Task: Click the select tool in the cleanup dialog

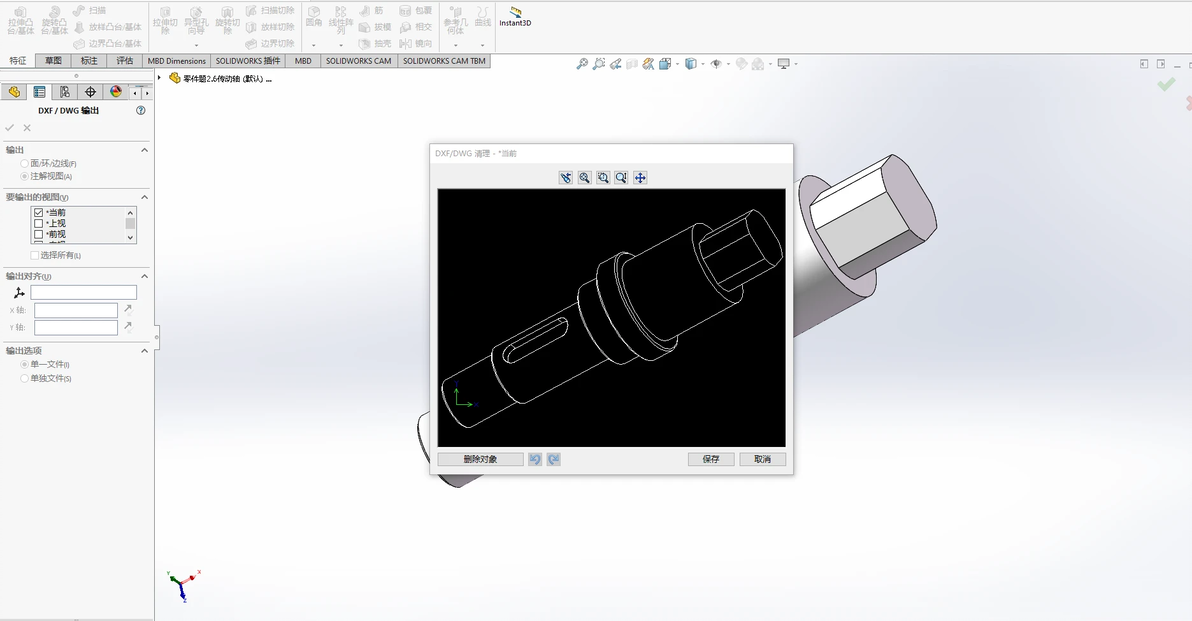Action: pos(566,178)
